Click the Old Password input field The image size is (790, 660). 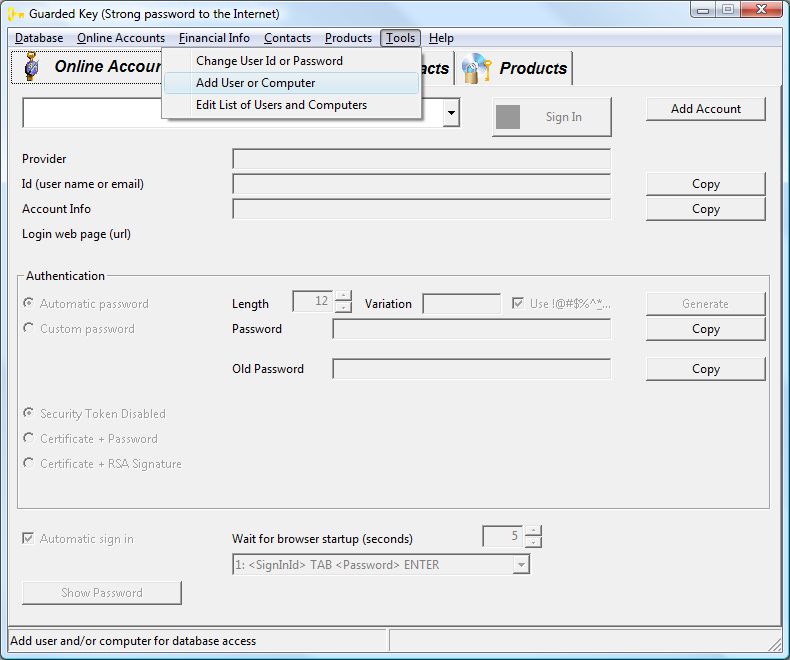point(472,369)
